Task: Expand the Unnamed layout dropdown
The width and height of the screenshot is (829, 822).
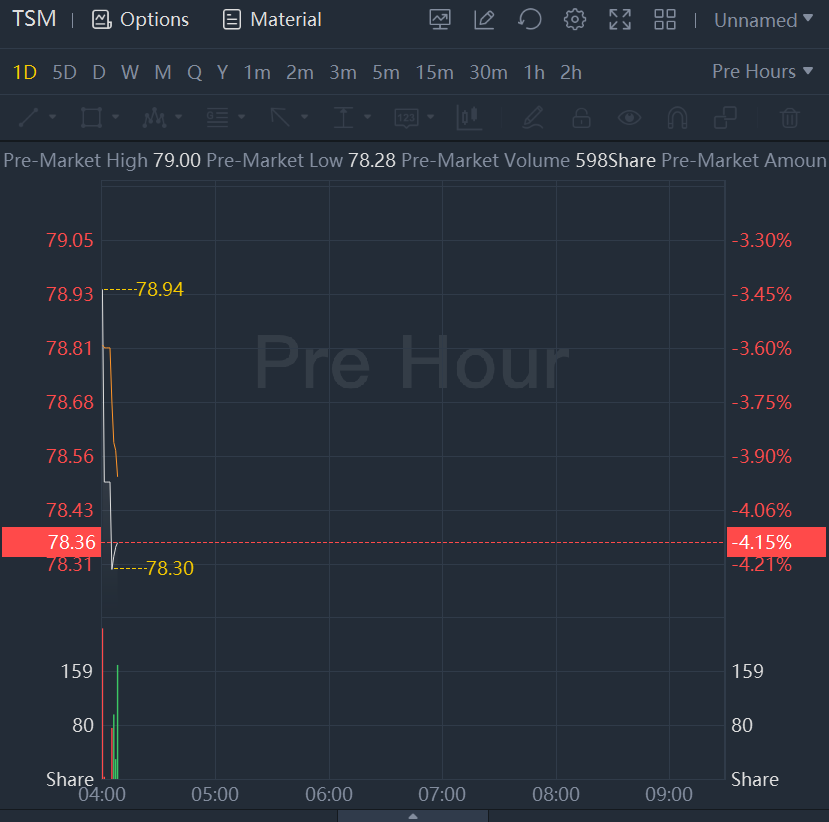Action: (x=763, y=20)
